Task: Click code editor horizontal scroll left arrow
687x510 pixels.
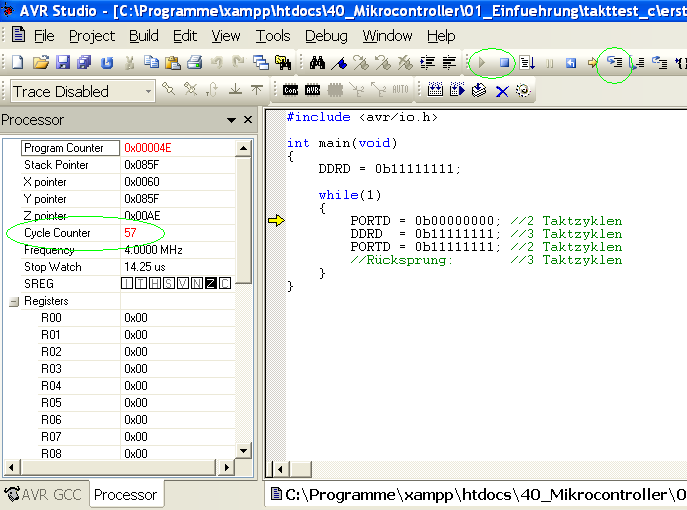Action: click(x=280, y=470)
